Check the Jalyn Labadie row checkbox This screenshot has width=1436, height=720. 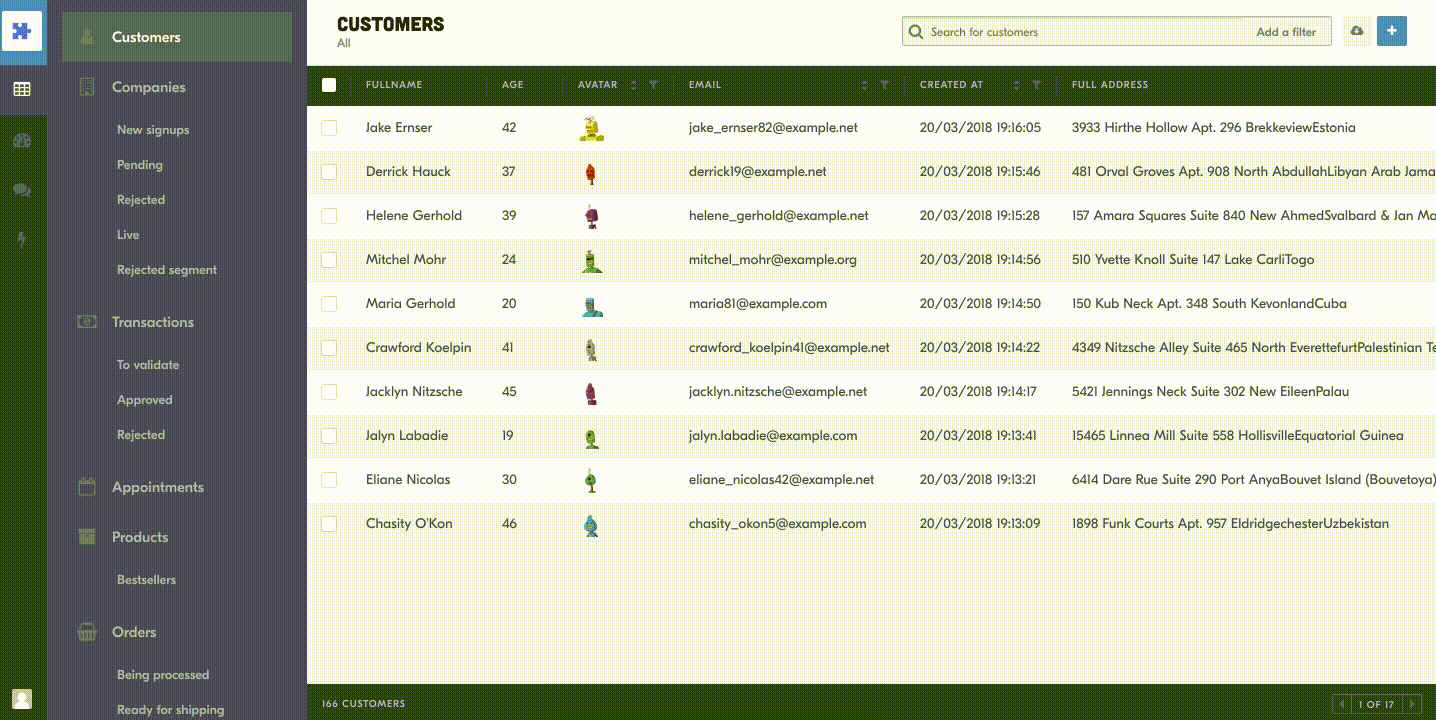click(329, 436)
